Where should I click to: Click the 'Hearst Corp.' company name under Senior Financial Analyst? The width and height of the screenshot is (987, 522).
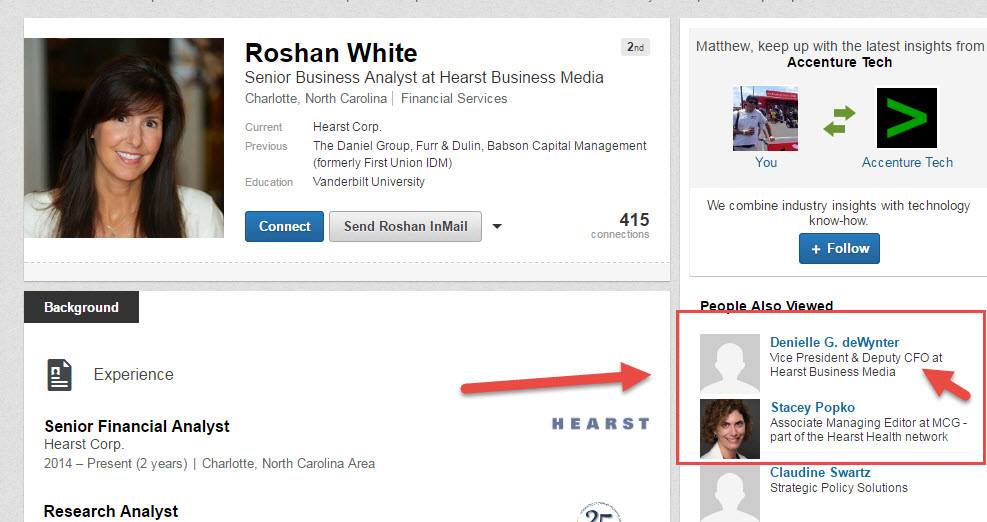point(84,445)
